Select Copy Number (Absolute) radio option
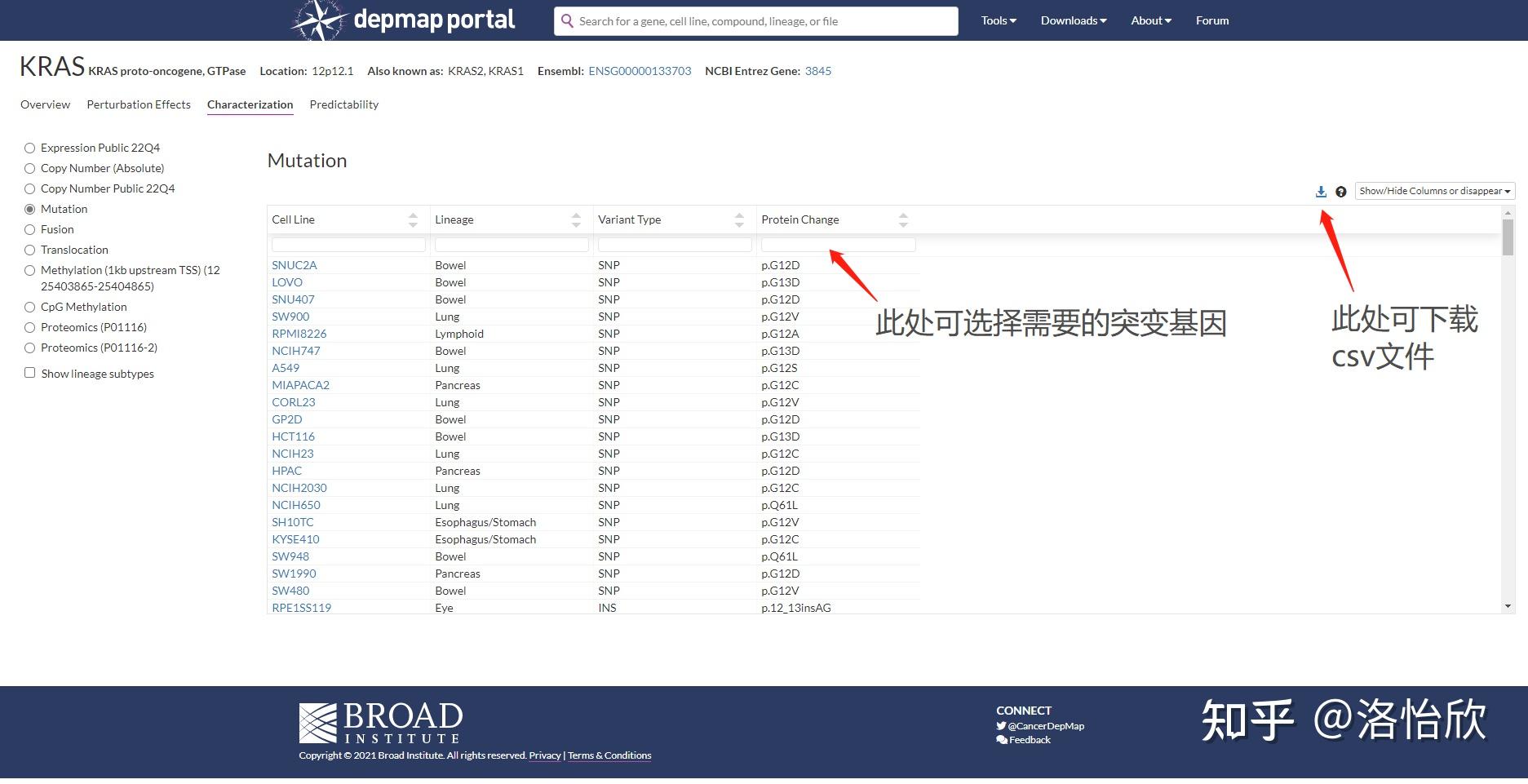The height and width of the screenshot is (784, 1528). tap(30, 168)
